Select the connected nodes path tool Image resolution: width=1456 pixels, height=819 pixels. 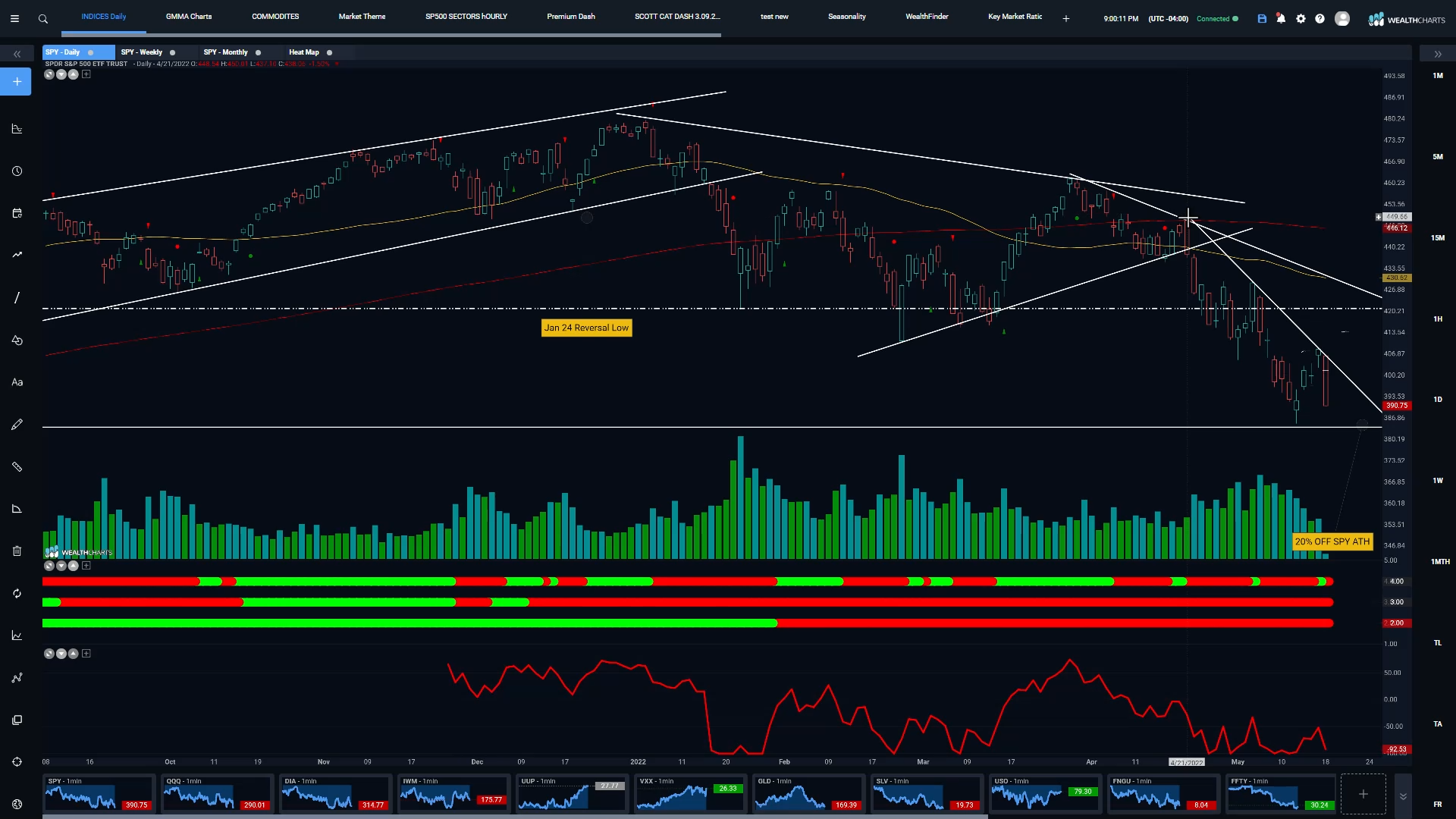[x=17, y=677]
